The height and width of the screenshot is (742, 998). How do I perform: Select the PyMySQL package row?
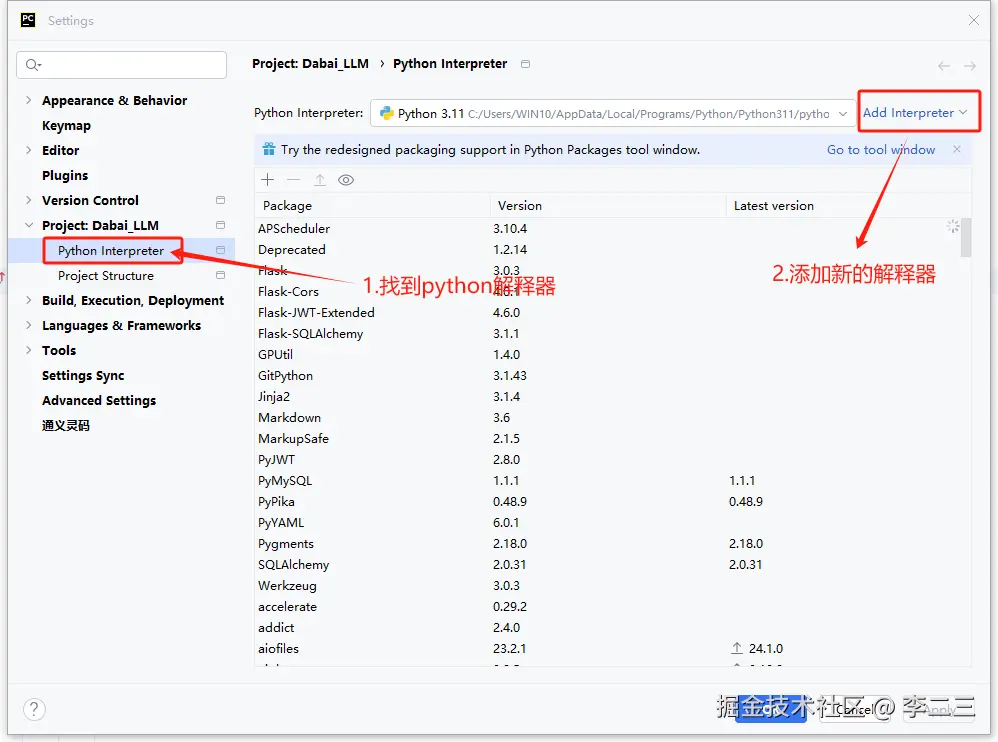pyautogui.click(x=608, y=480)
